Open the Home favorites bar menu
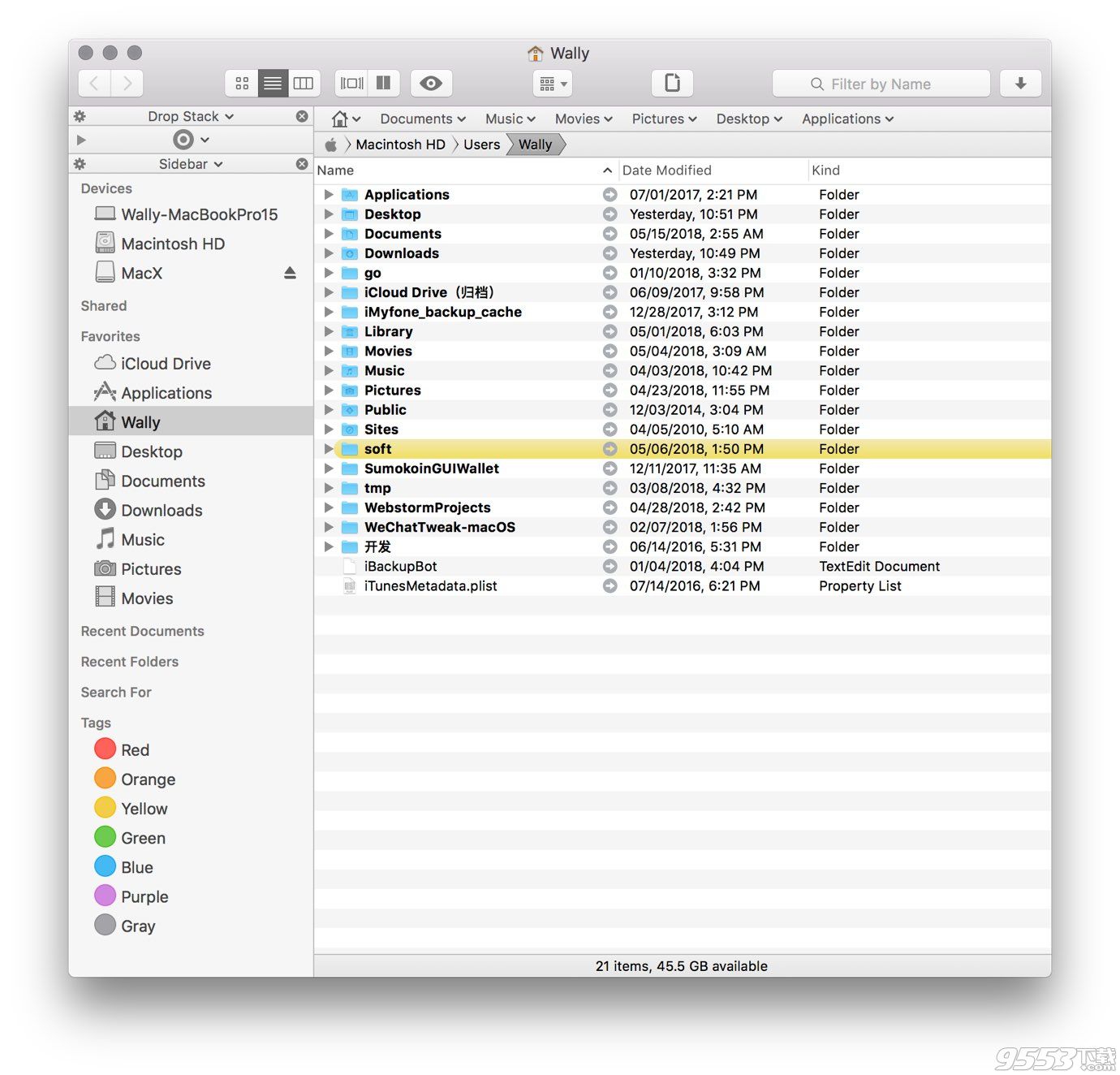The height and width of the screenshot is (1075, 1120). tap(346, 119)
